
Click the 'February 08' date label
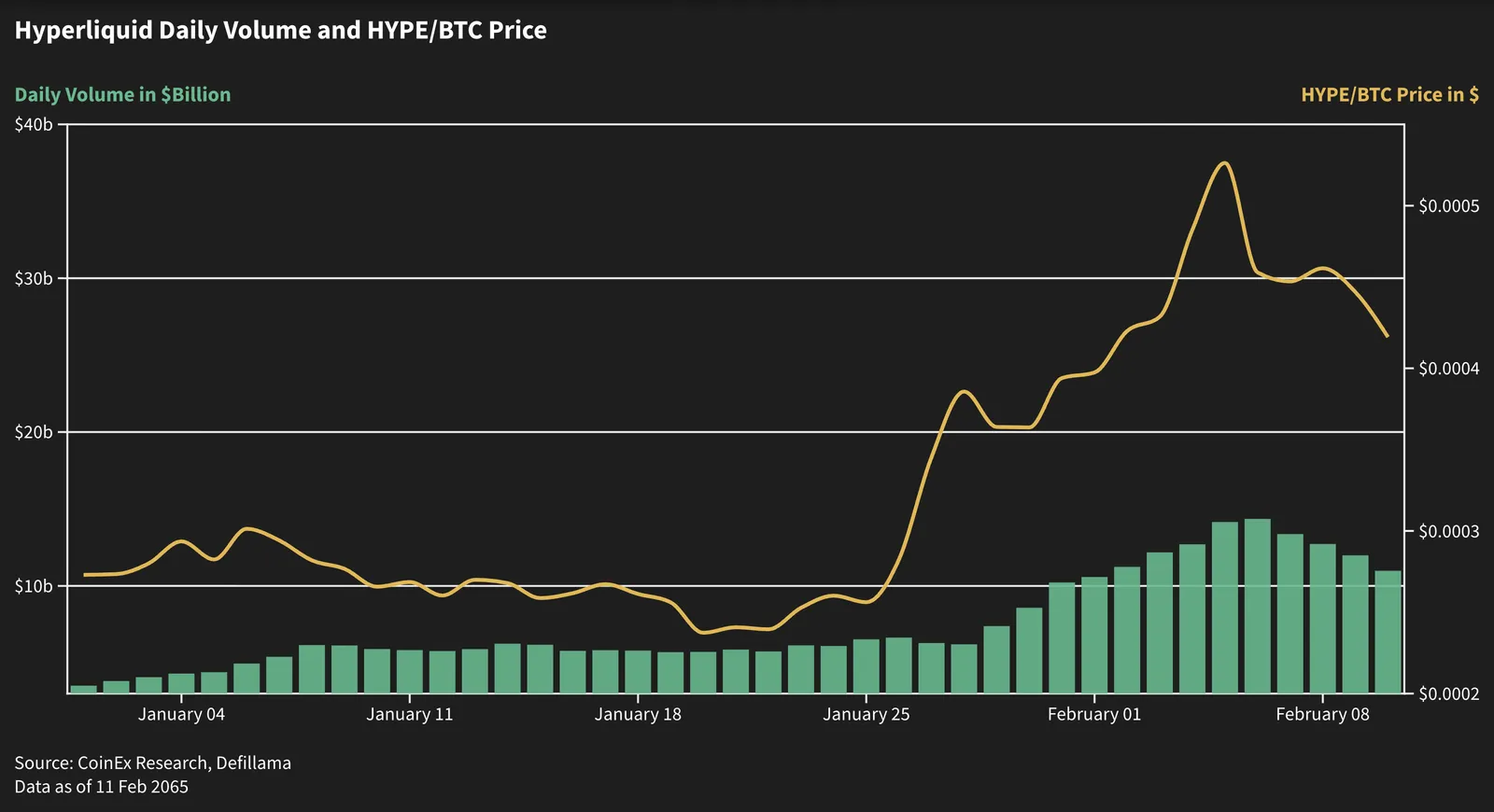point(1322,714)
